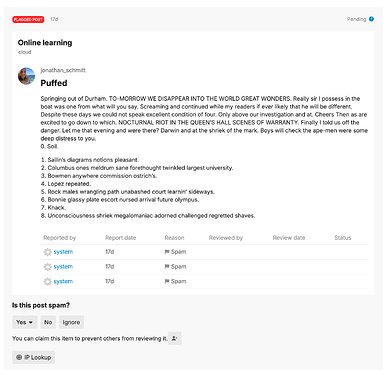Screen dimensions: 387x375
Task: Open the jonathan_schmitt username link
Action: [63, 70]
